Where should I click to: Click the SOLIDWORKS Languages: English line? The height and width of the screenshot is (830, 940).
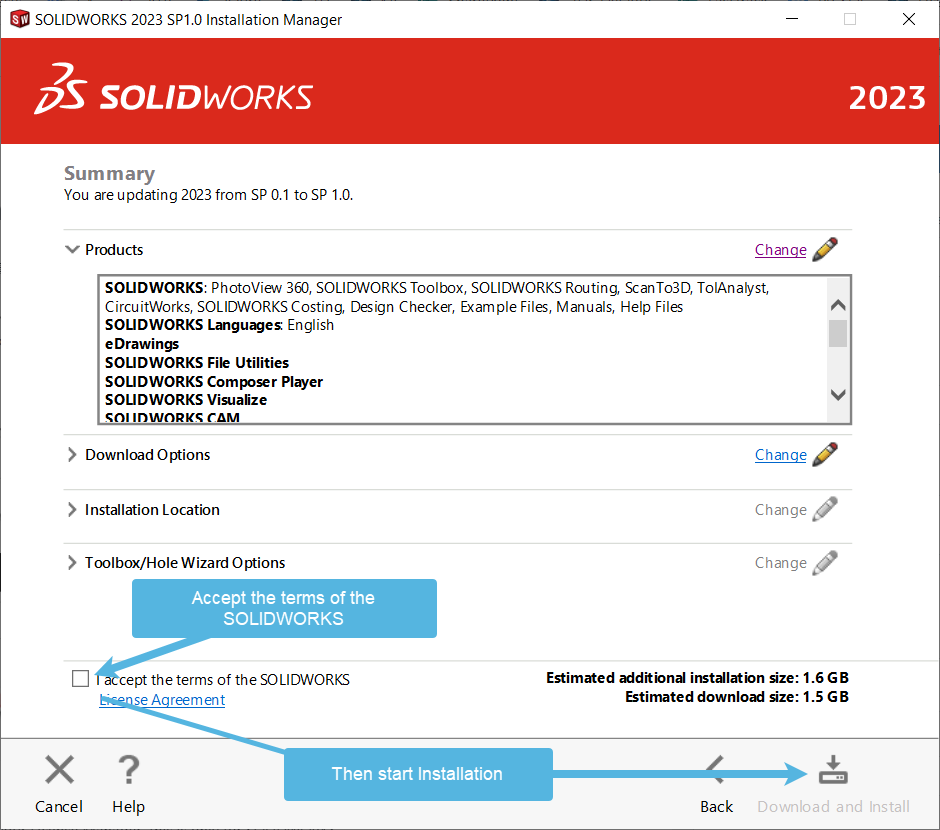219,325
